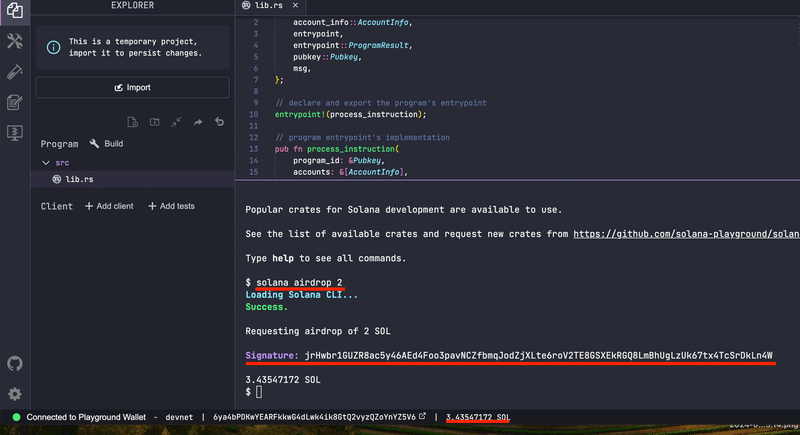The width and height of the screenshot is (800, 435).
Task: Click devnet in the status bar
Action: (179, 417)
